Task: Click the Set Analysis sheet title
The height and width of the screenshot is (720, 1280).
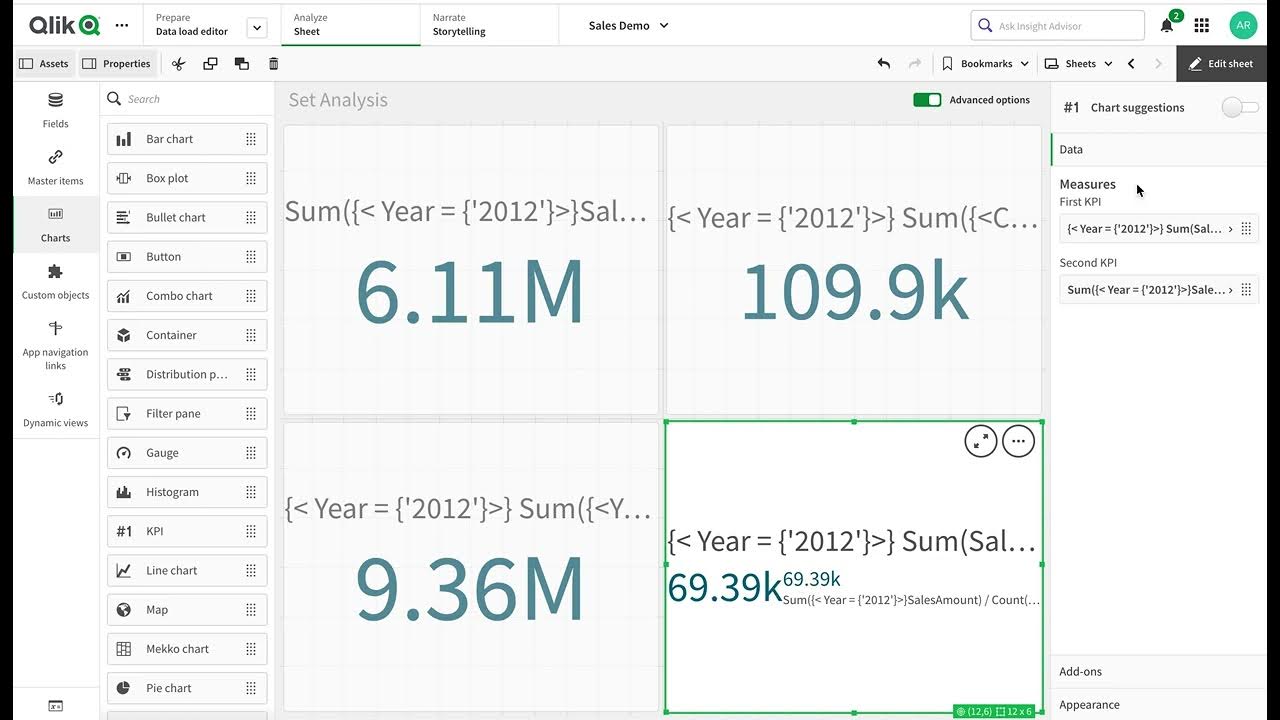Action: [338, 100]
